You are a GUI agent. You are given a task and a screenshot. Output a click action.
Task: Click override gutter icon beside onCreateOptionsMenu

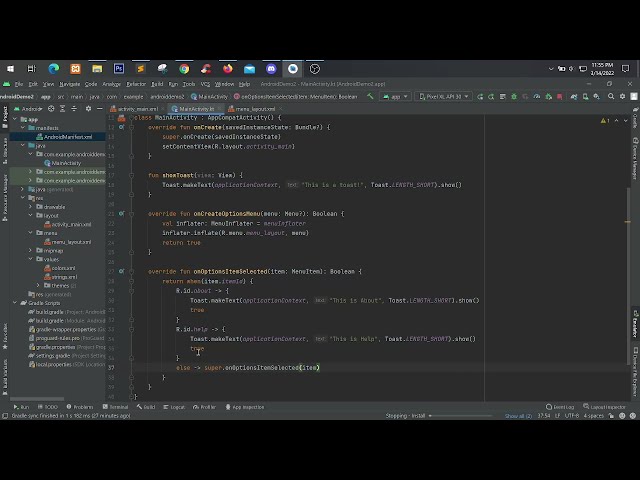click(121, 213)
